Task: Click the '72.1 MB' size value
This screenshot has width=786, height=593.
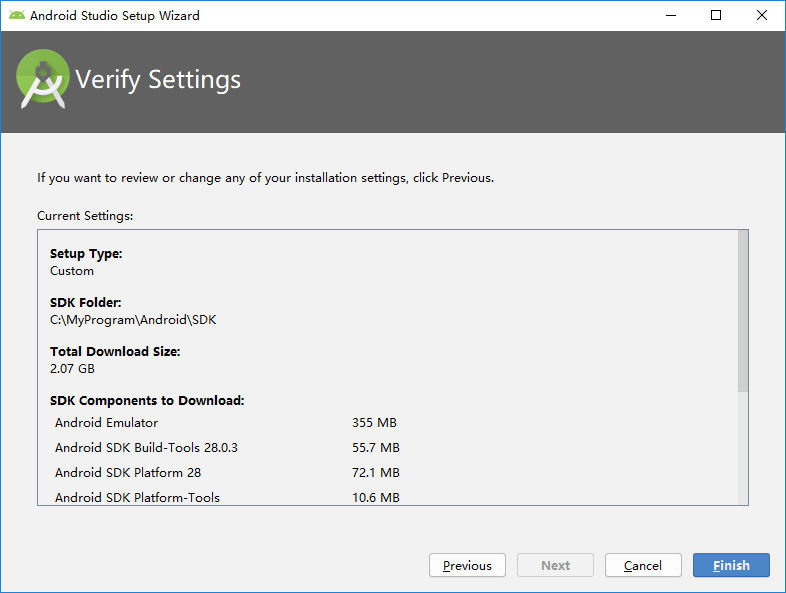Action: pyautogui.click(x=375, y=473)
